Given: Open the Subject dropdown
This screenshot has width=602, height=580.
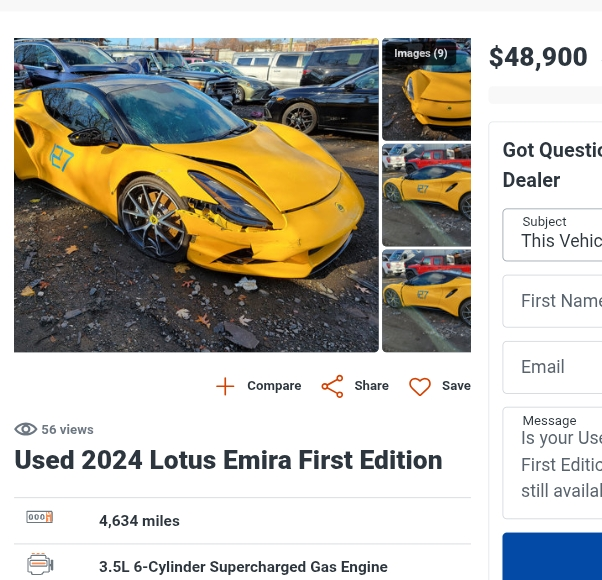Looking at the screenshot, I should click(x=552, y=234).
